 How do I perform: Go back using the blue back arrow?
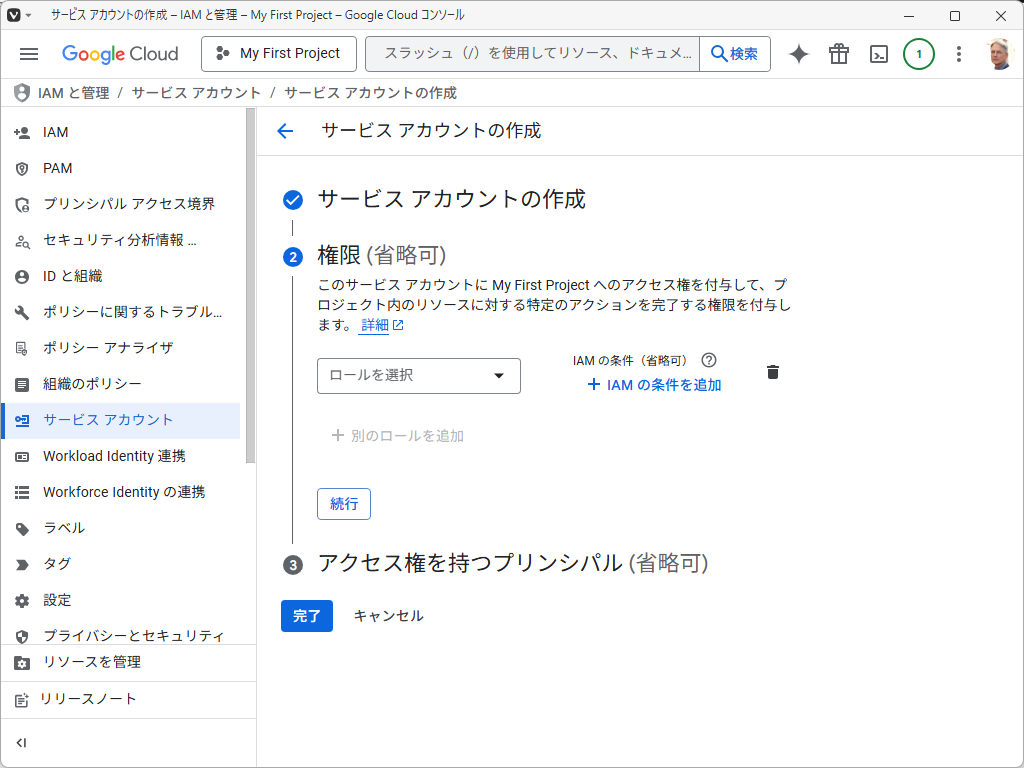pos(285,130)
